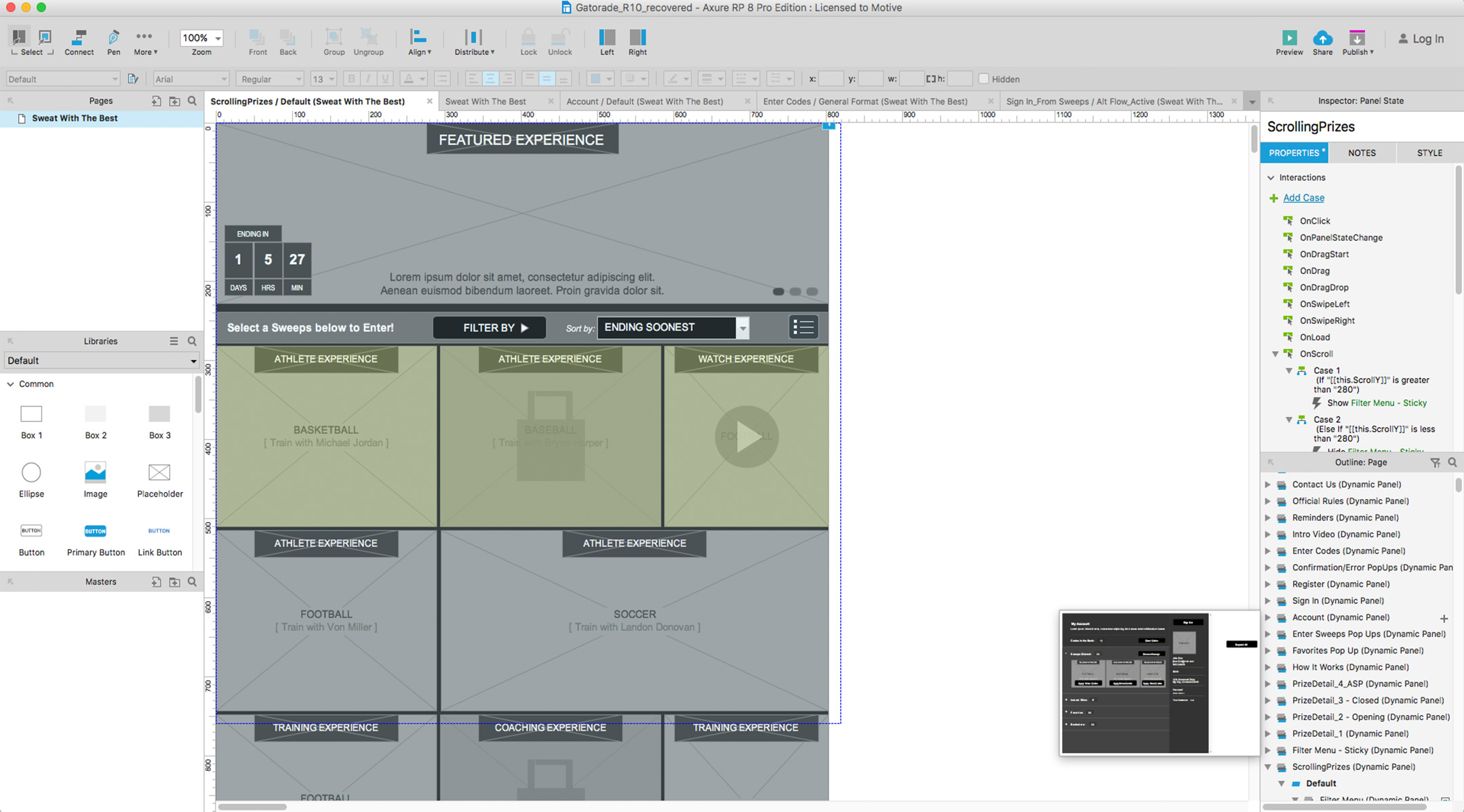The height and width of the screenshot is (812, 1464).
Task: Select the Pen tool
Action: [x=113, y=41]
